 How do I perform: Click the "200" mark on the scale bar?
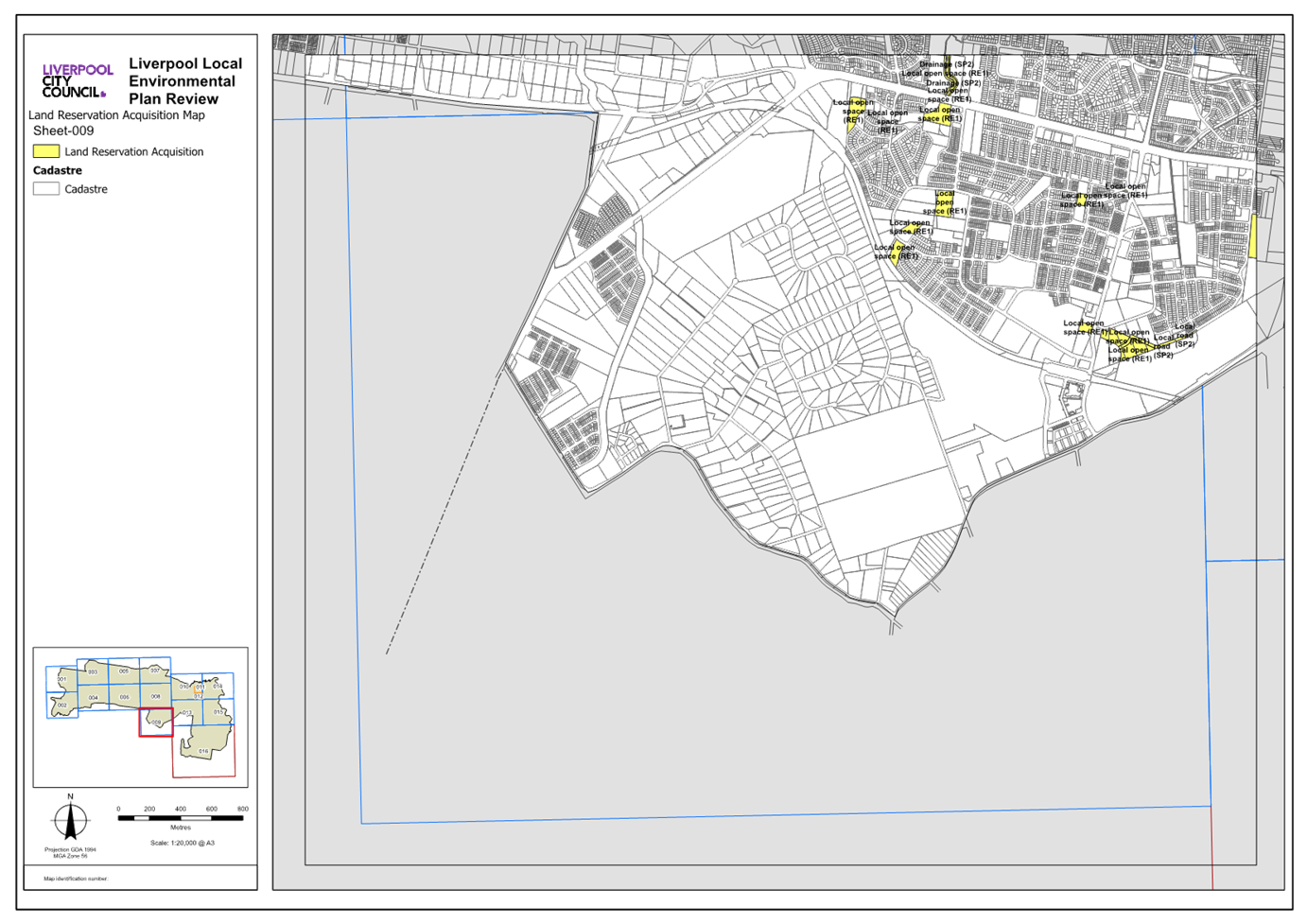click(149, 810)
